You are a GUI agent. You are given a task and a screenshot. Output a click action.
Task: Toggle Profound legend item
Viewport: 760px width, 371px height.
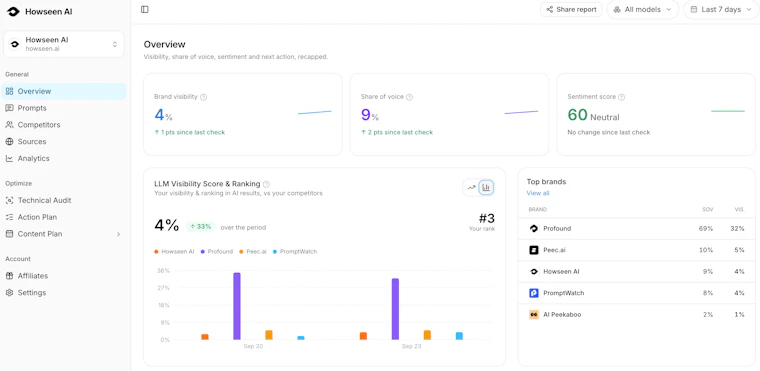(217, 252)
